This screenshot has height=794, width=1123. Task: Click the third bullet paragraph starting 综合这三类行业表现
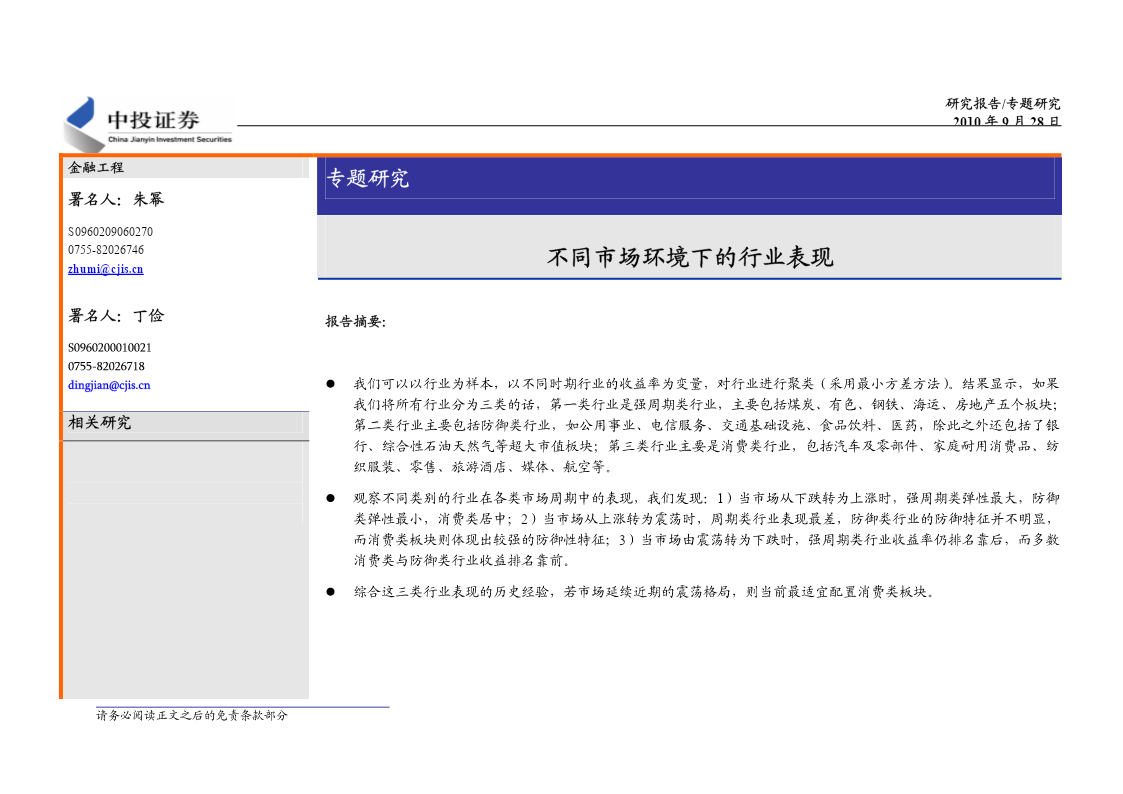[644, 592]
